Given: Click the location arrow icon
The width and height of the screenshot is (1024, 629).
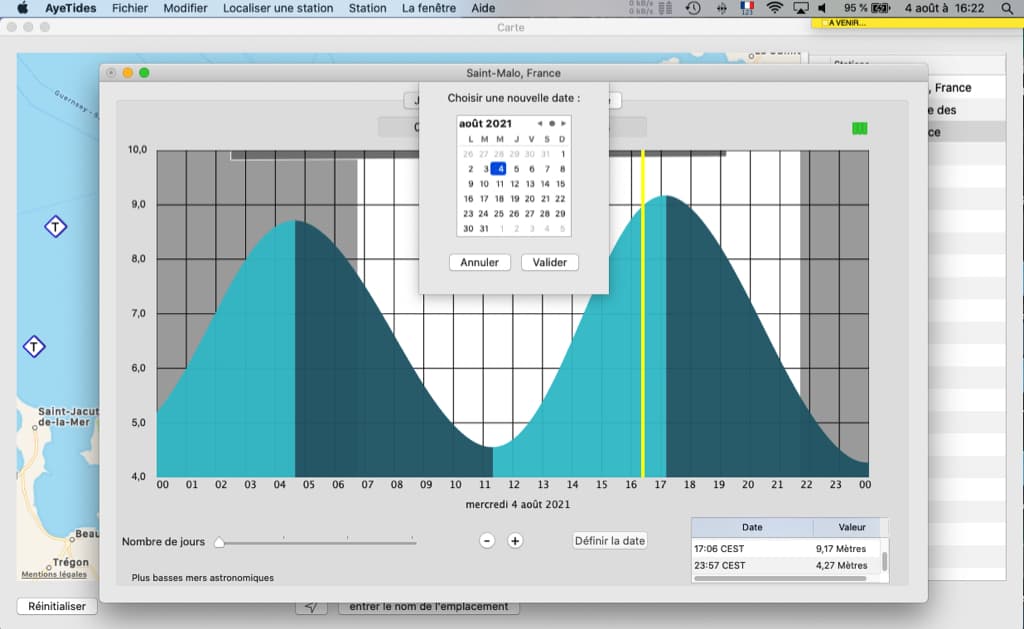Looking at the screenshot, I should (312, 607).
